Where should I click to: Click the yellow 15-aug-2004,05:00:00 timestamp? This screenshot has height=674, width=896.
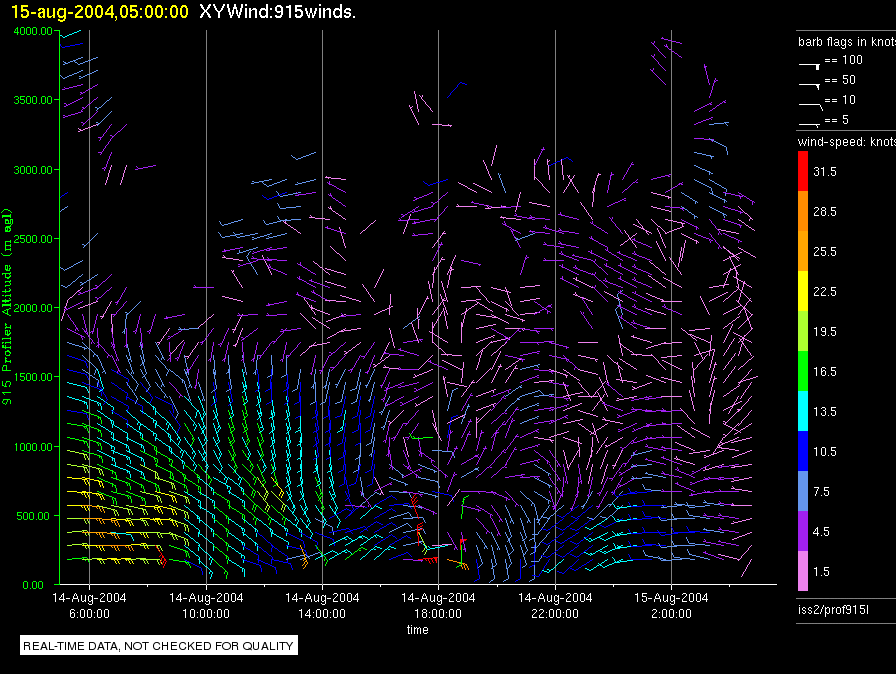coord(99,11)
